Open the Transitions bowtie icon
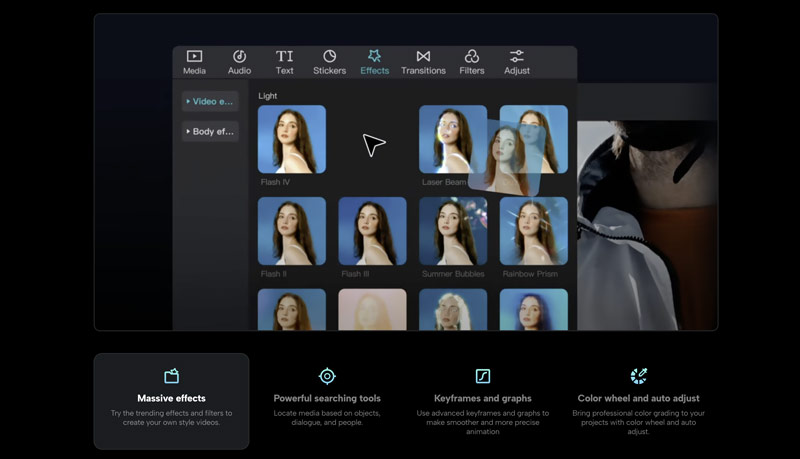 click(423, 57)
